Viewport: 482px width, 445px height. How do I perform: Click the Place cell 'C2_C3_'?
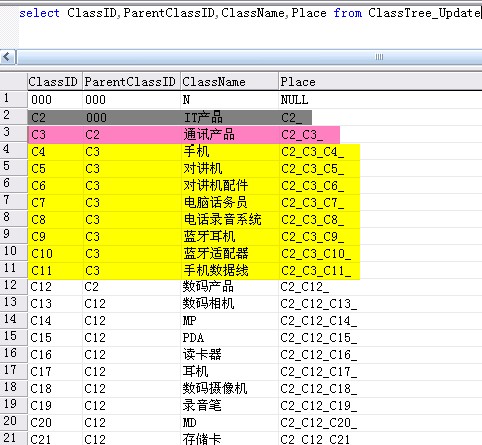coord(302,135)
